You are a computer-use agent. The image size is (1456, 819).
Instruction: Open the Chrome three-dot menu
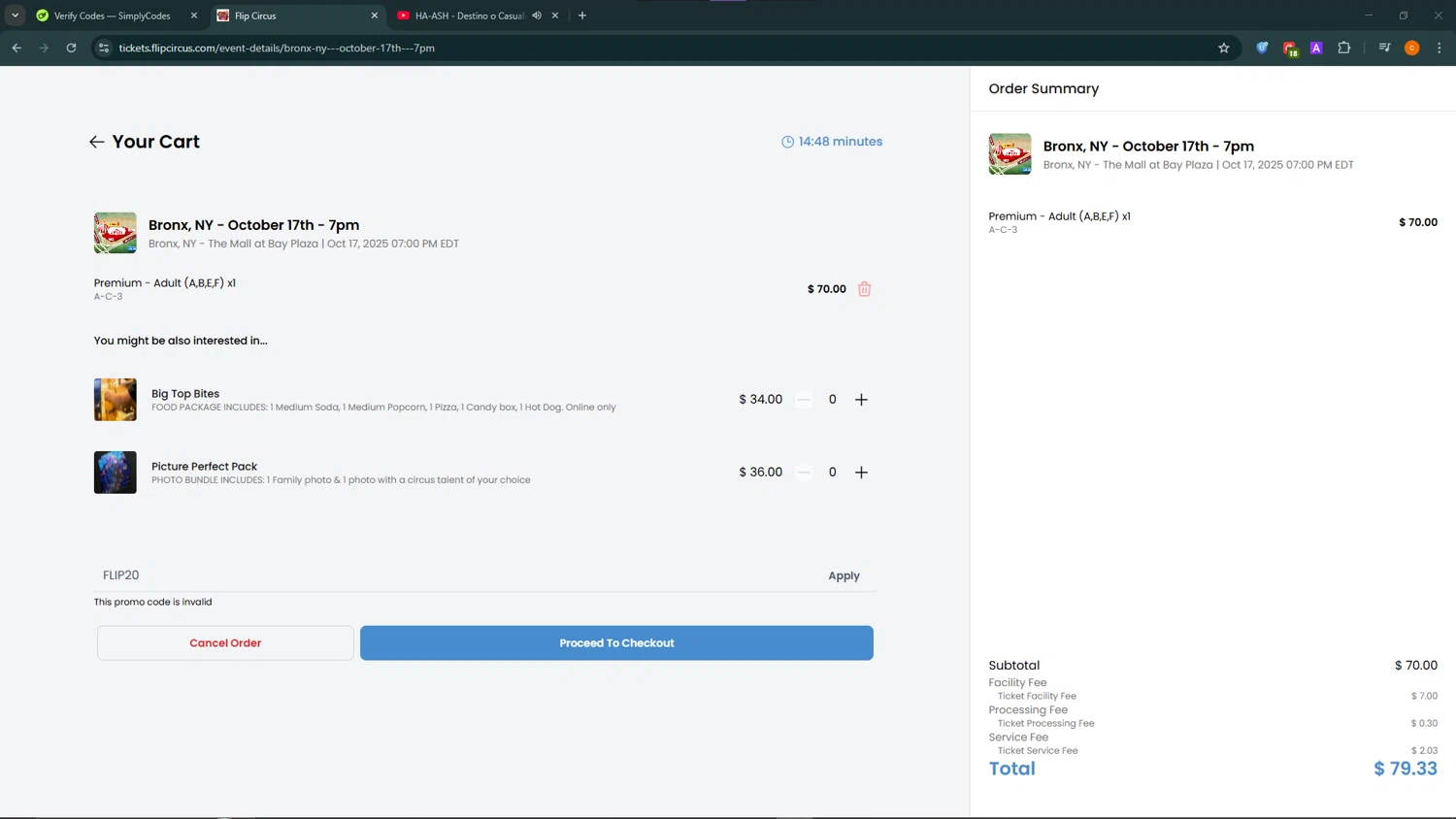(x=1439, y=48)
